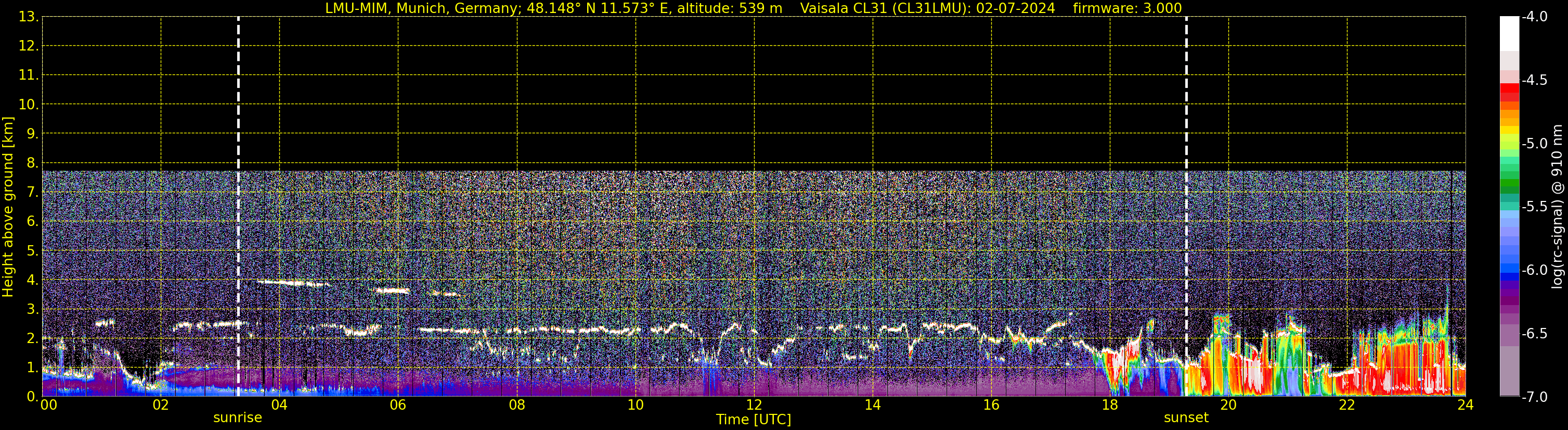Viewport: 1568px width, 430px height.
Task: Click the x-axis tick label 22
Action: coord(1347,406)
